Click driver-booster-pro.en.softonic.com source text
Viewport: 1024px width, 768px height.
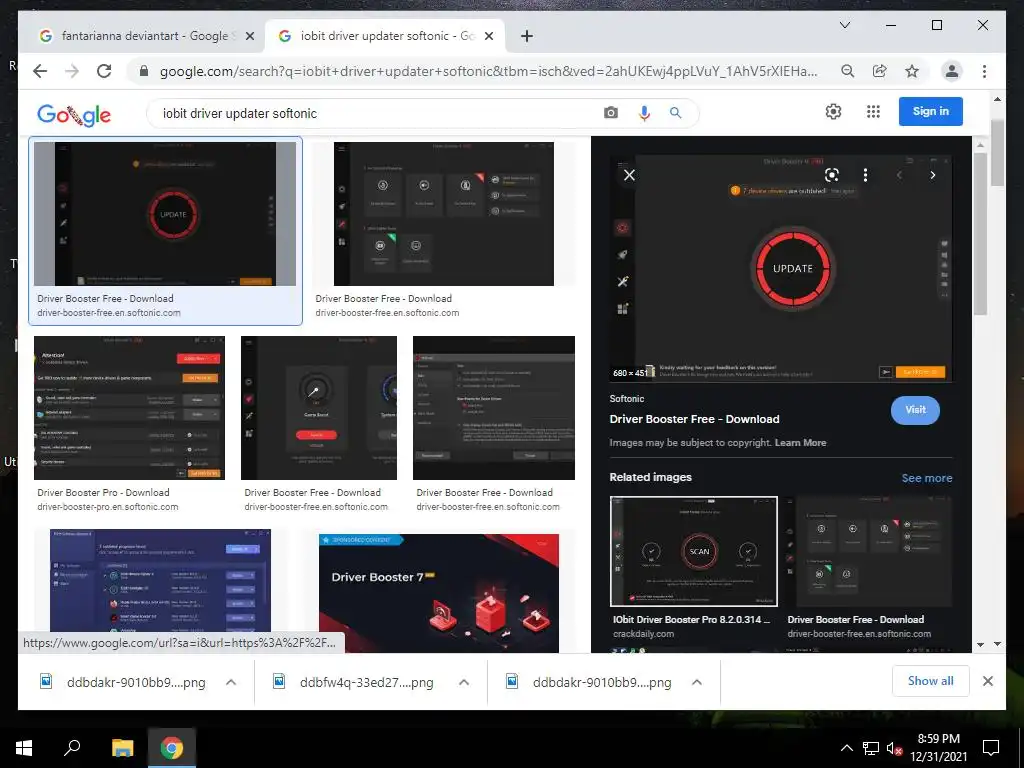click(108, 507)
